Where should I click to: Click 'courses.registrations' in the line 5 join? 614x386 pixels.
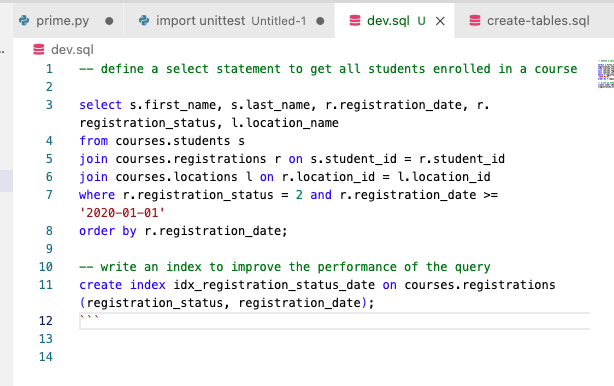point(191,159)
